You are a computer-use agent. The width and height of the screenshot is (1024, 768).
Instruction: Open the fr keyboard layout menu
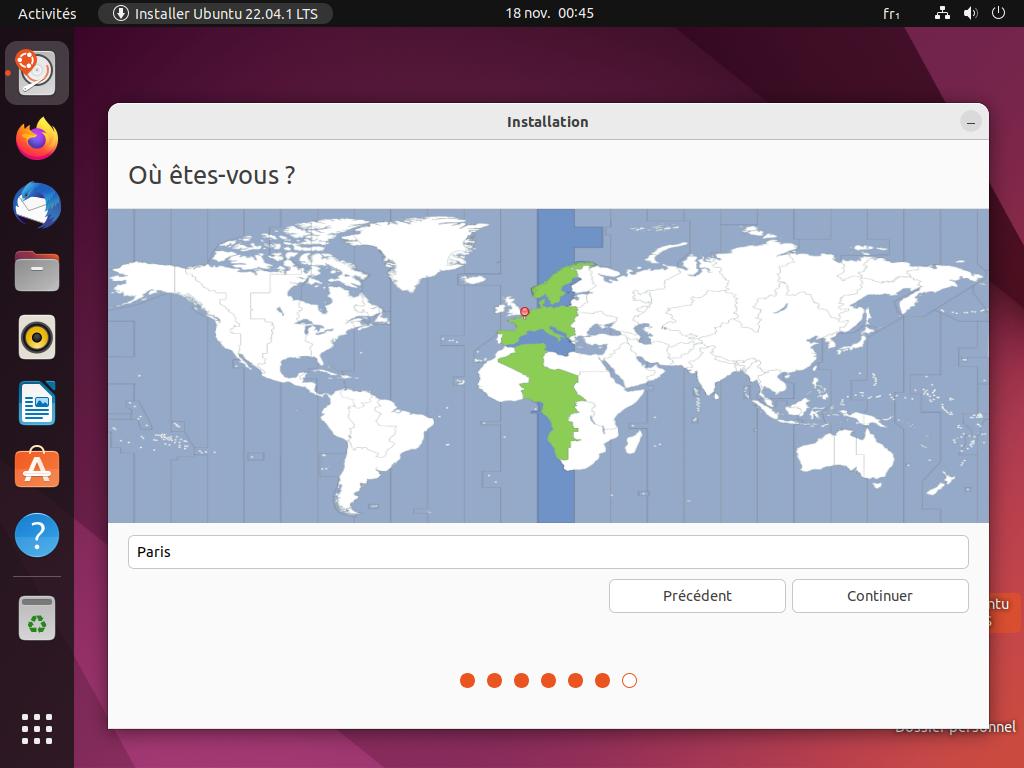click(891, 13)
